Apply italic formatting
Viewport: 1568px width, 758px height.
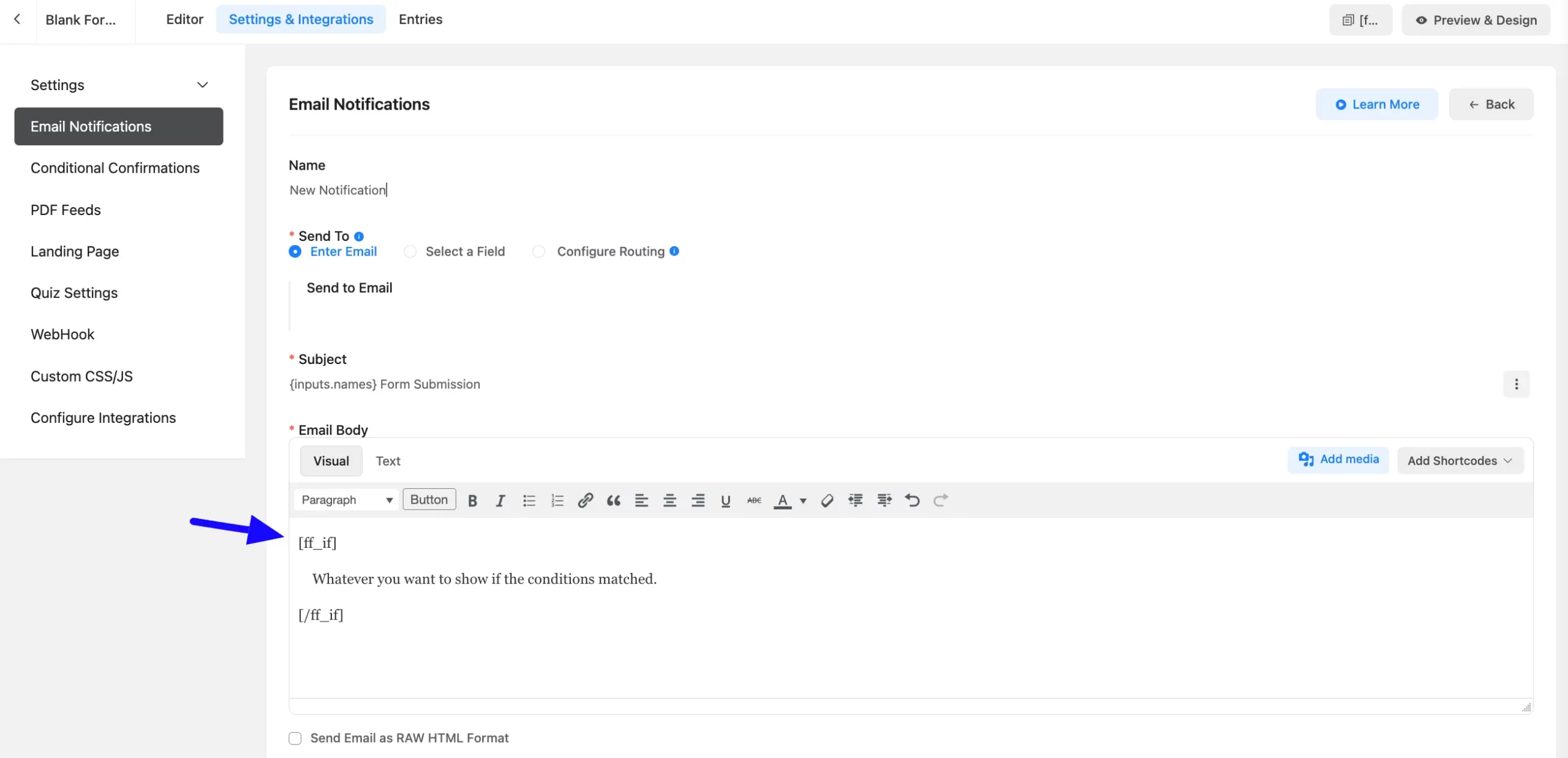pos(500,500)
